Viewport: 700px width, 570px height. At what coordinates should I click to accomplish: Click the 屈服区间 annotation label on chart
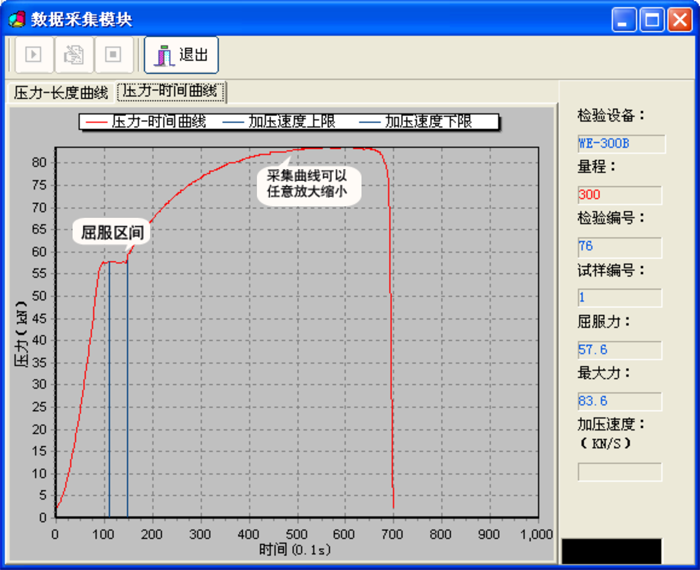113,233
